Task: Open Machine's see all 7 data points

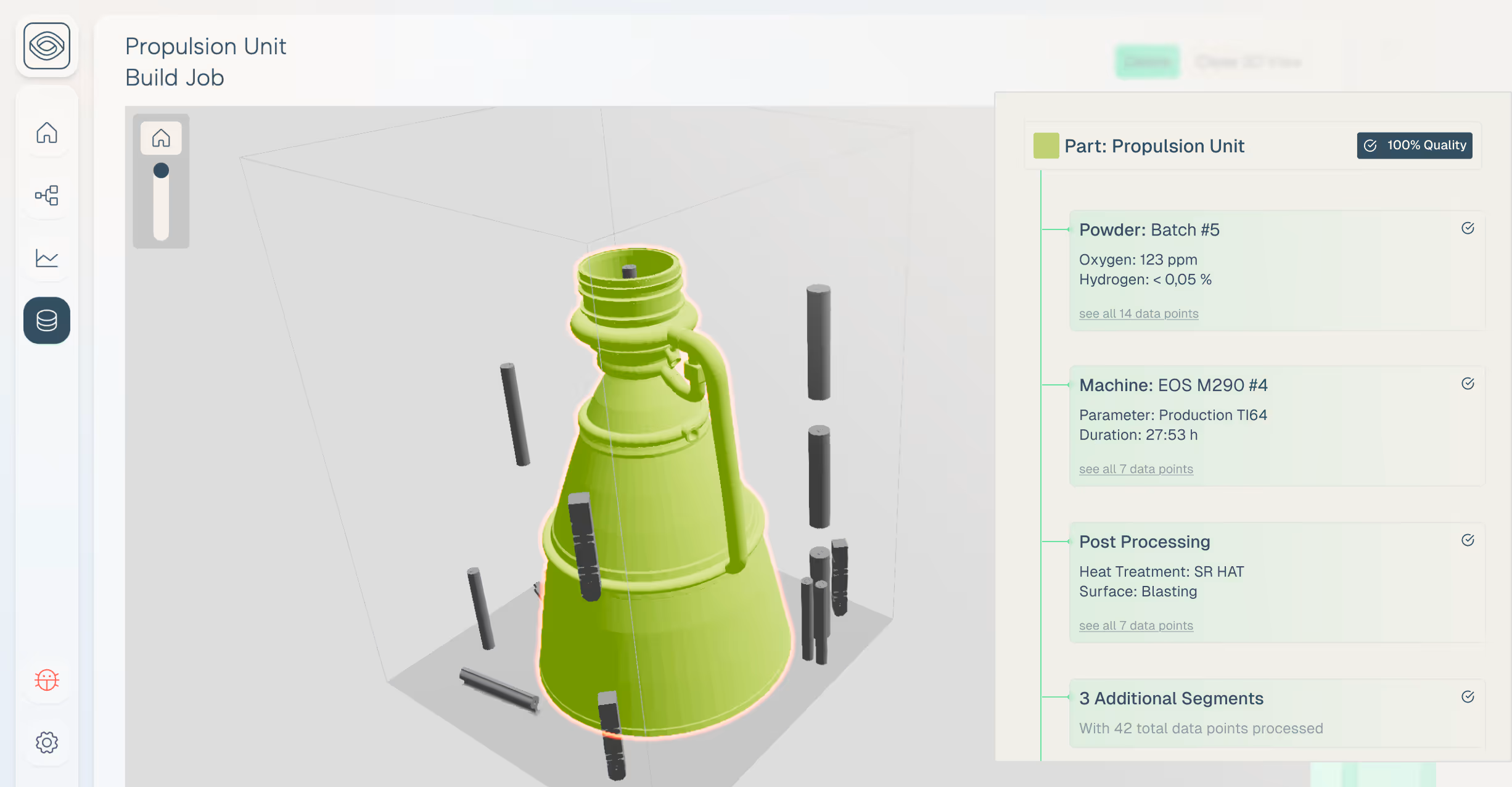Action: point(1136,469)
